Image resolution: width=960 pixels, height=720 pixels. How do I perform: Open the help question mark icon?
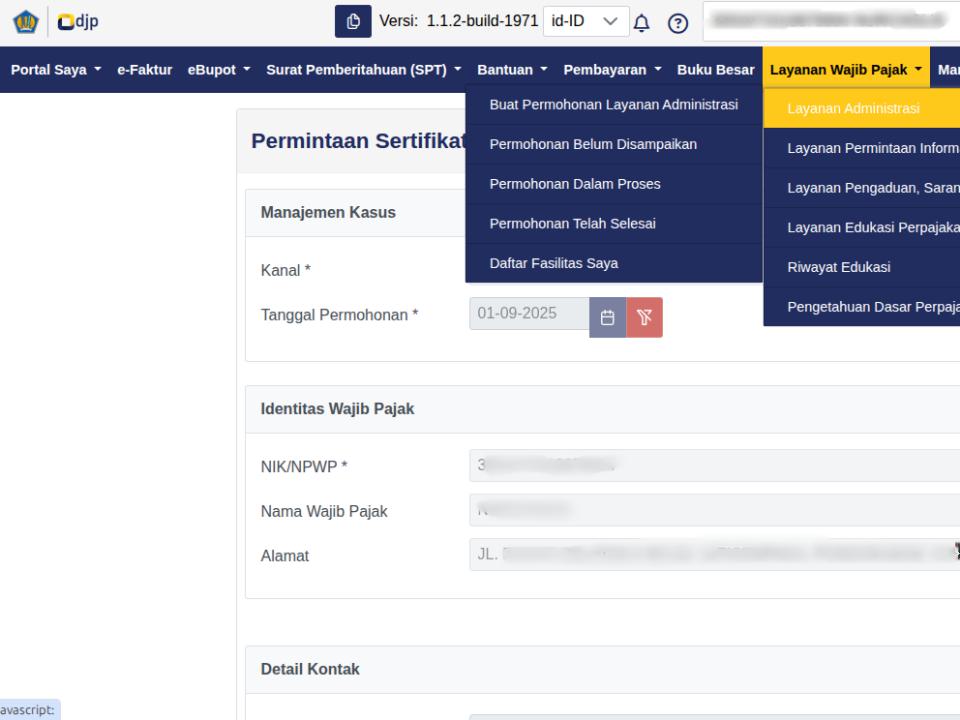tap(678, 23)
